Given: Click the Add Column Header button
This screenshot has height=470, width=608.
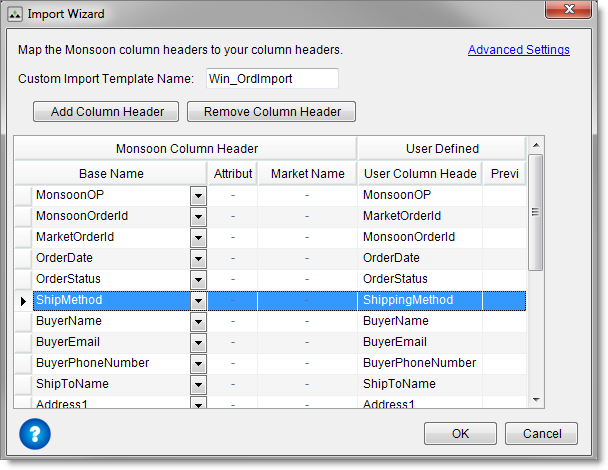Looking at the screenshot, I should 106,112.
